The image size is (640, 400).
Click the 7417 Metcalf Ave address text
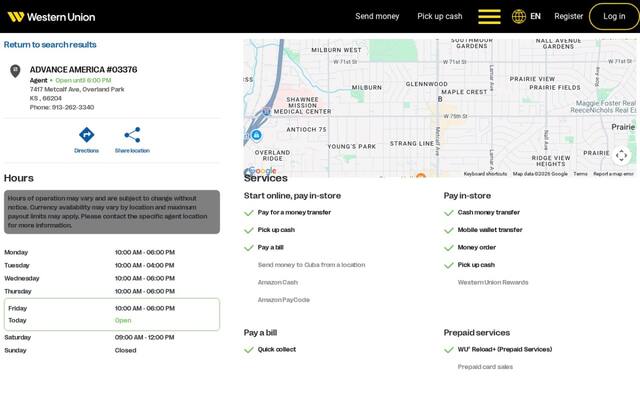pos(77,89)
